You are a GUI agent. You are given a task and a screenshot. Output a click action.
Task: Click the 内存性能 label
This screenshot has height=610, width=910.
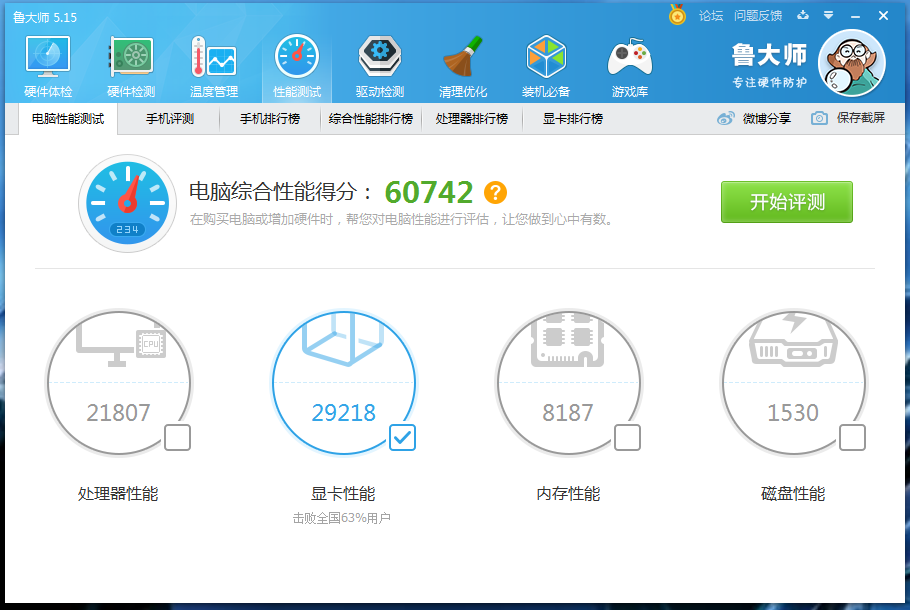coord(568,494)
